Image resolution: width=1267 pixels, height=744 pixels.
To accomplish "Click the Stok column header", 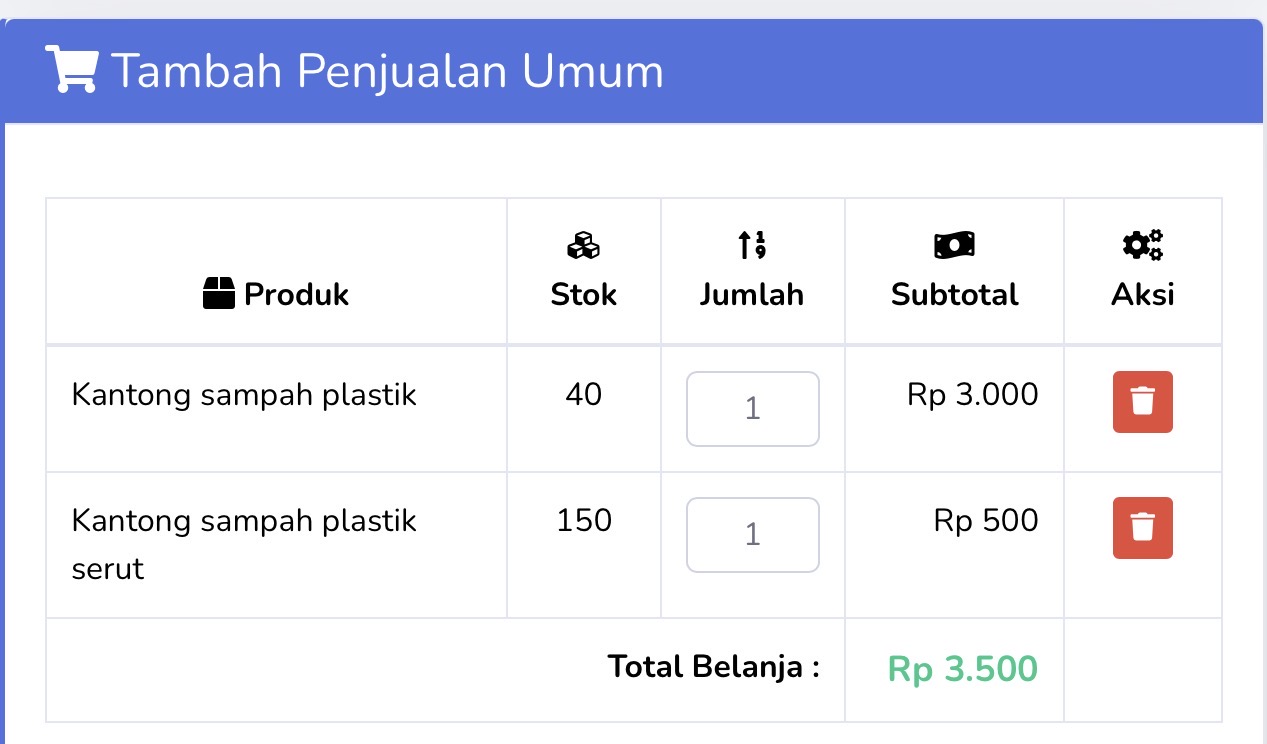I will (583, 294).
